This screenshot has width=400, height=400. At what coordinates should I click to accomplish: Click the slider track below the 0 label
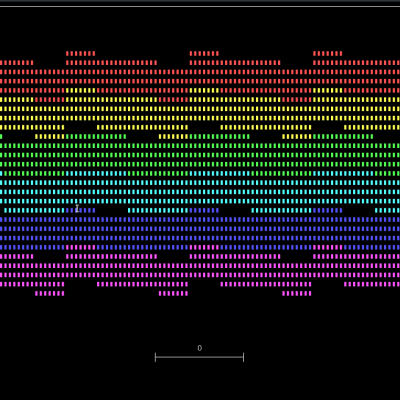pos(199,357)
